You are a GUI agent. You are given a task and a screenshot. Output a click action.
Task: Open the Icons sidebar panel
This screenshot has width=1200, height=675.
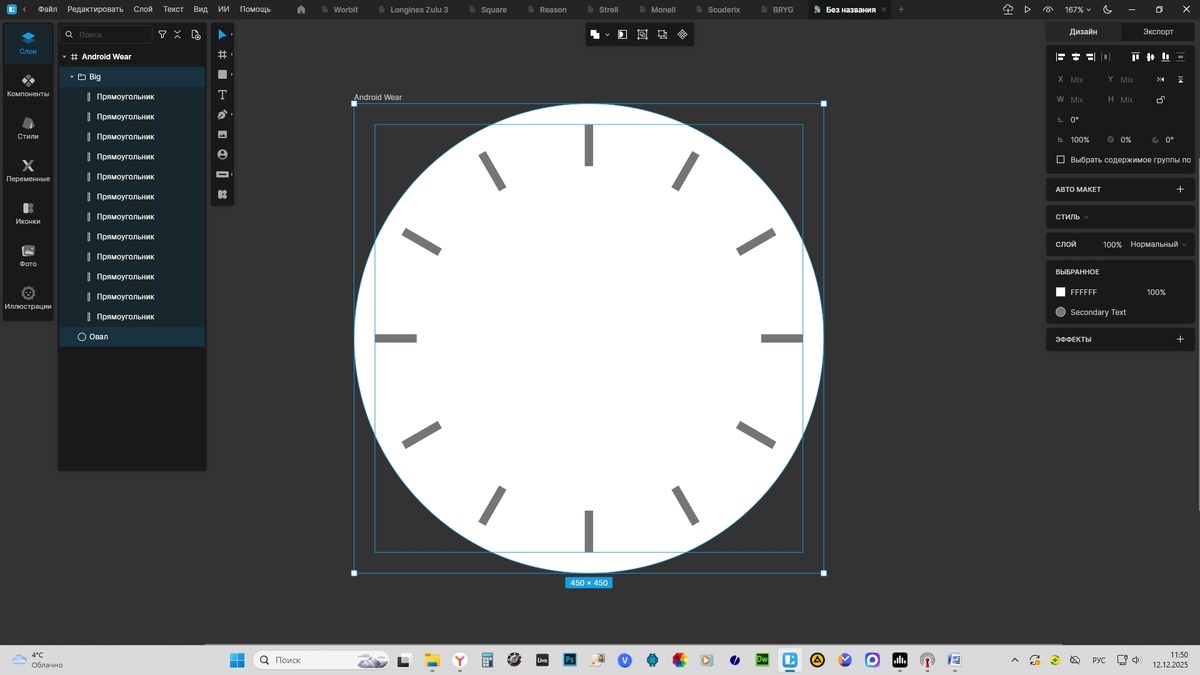(x=28, y=213)
